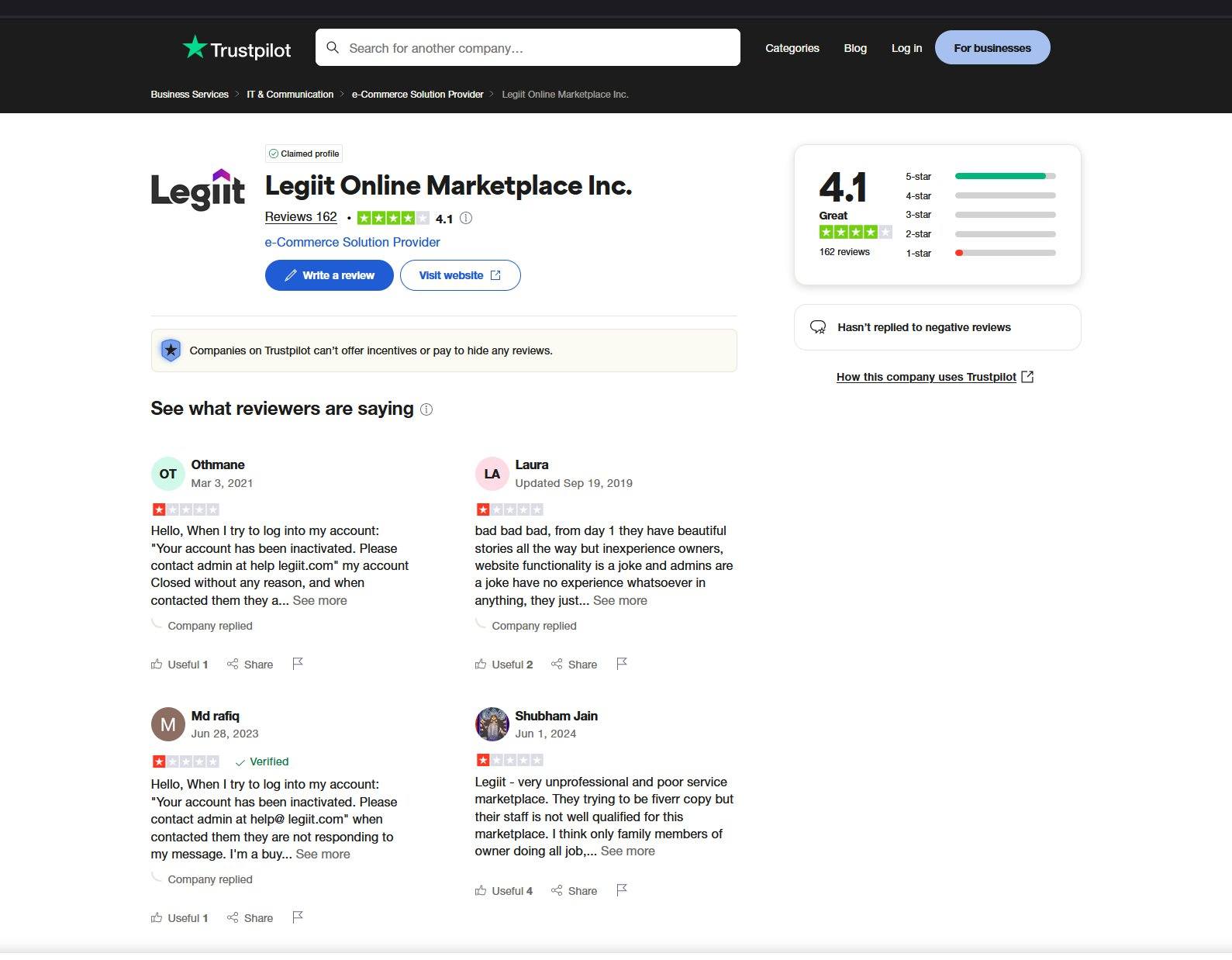Flag Laura's review
Viewport: 1232px width, 960px height.
pyautogui.click(x=622, y=664)
